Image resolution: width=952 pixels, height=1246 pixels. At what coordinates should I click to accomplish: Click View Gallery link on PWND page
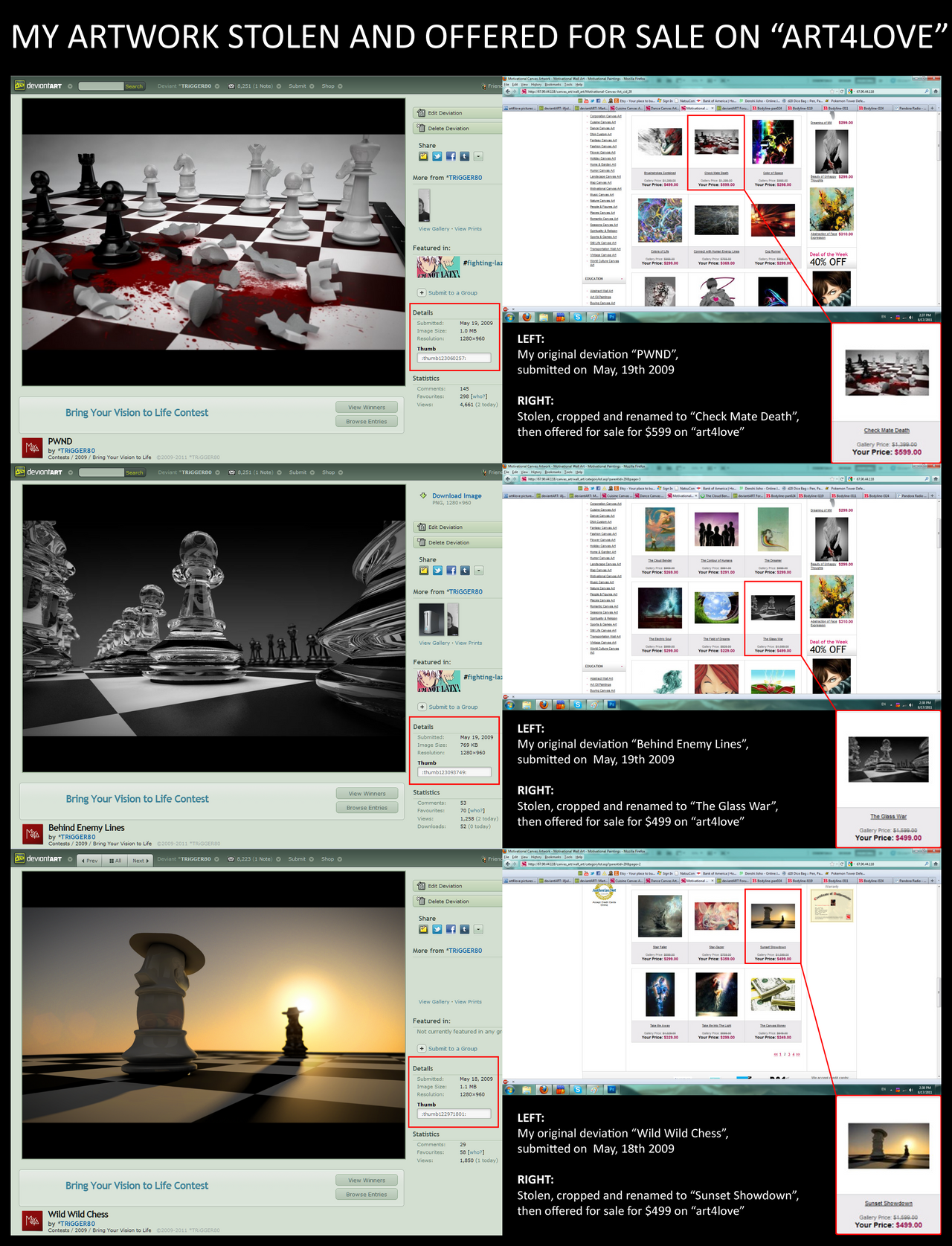tap(434, 229)
